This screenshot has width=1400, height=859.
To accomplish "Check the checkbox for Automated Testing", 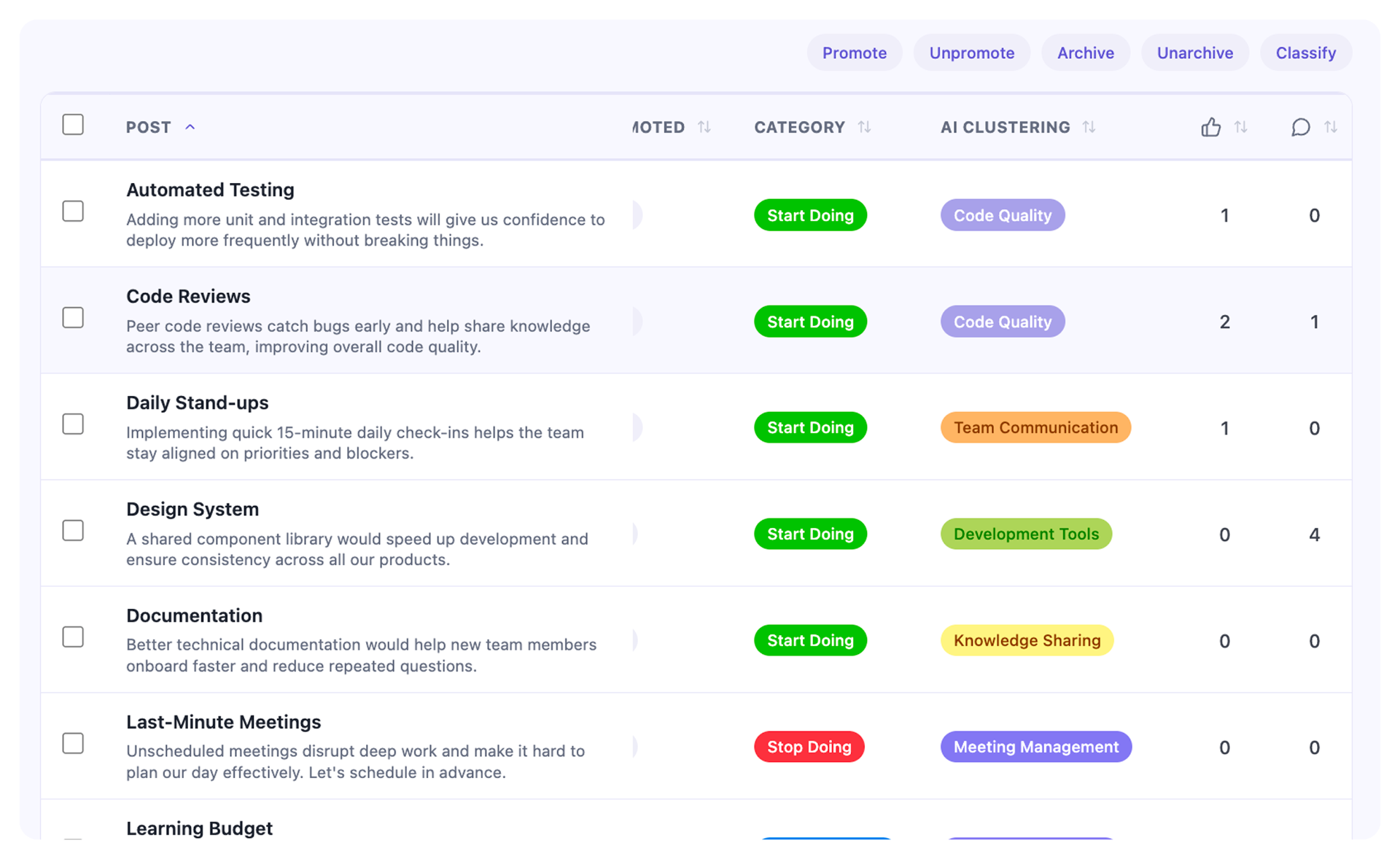I will (73, 211).
